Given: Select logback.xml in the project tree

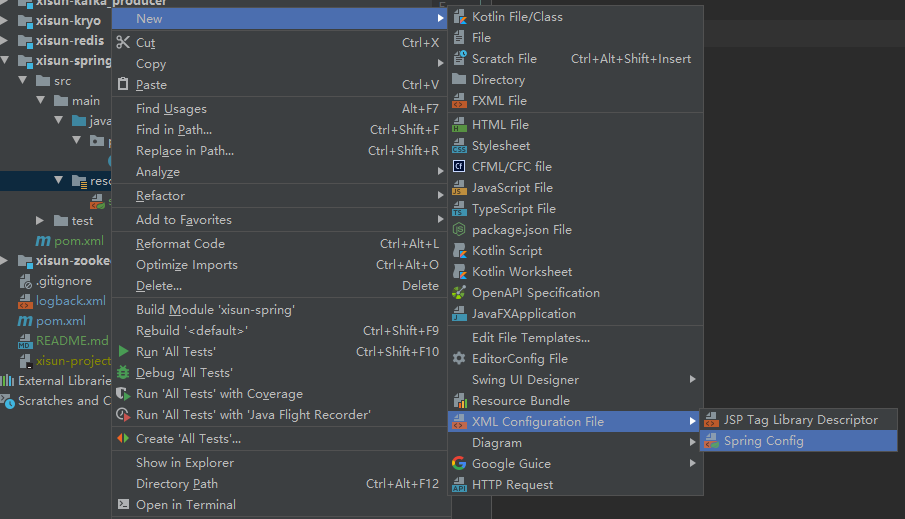Looking at the screenshot, I should click(x=70, y=301).
